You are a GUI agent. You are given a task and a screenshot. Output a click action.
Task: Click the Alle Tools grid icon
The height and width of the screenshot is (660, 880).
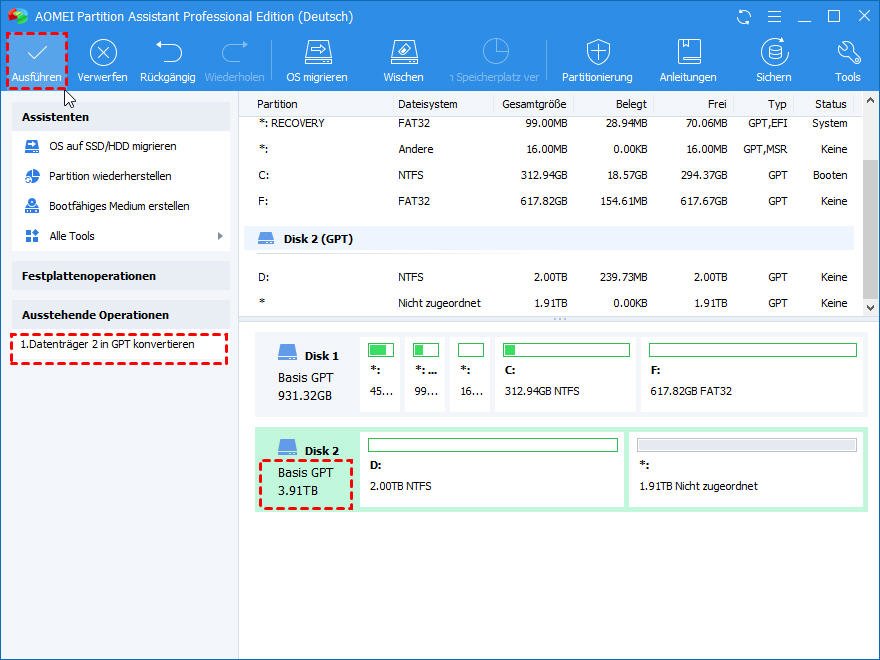click(x=32, y=236)
